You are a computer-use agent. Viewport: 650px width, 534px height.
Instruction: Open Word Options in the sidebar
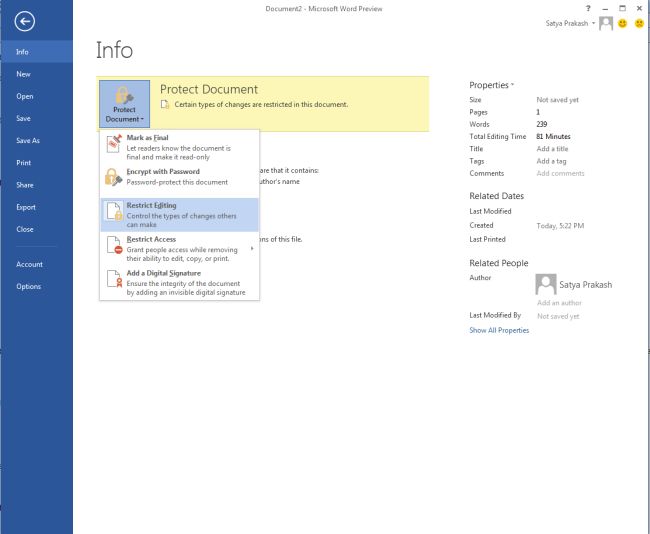click(36, 286)
